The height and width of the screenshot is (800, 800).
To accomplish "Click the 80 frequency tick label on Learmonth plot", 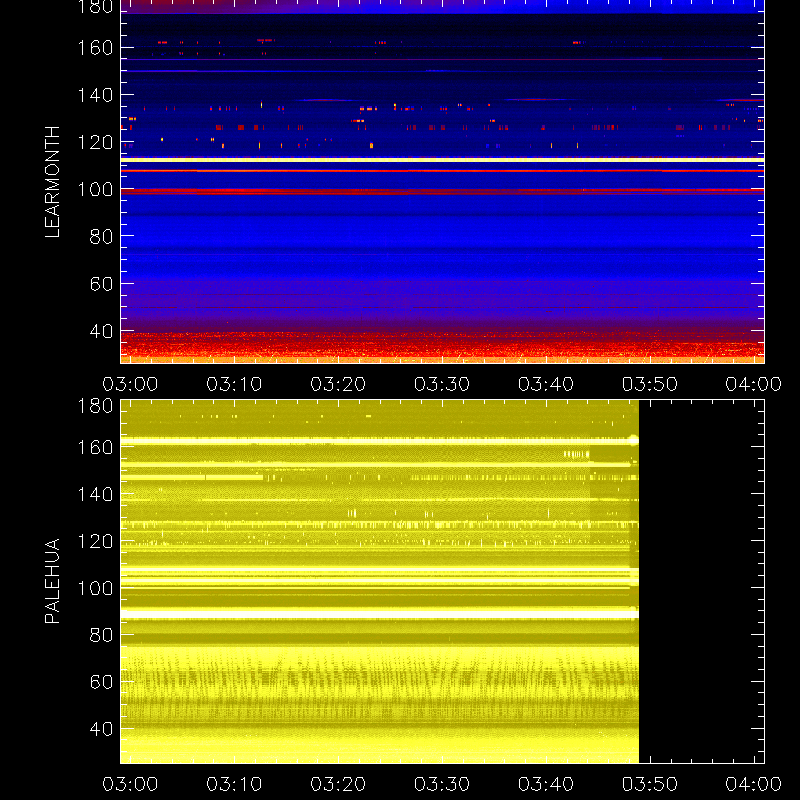I will (x=101, y=236).
